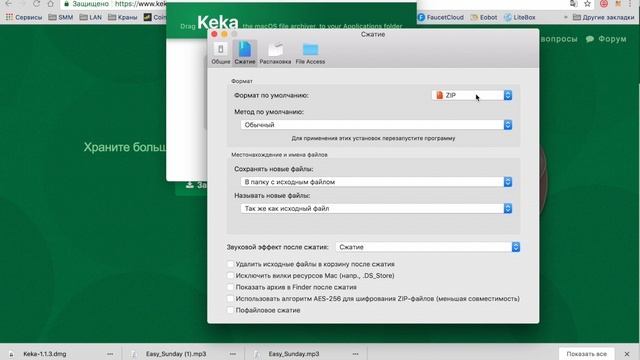Click the green download button on website
640x360 pixels.
tap(192, 185)
